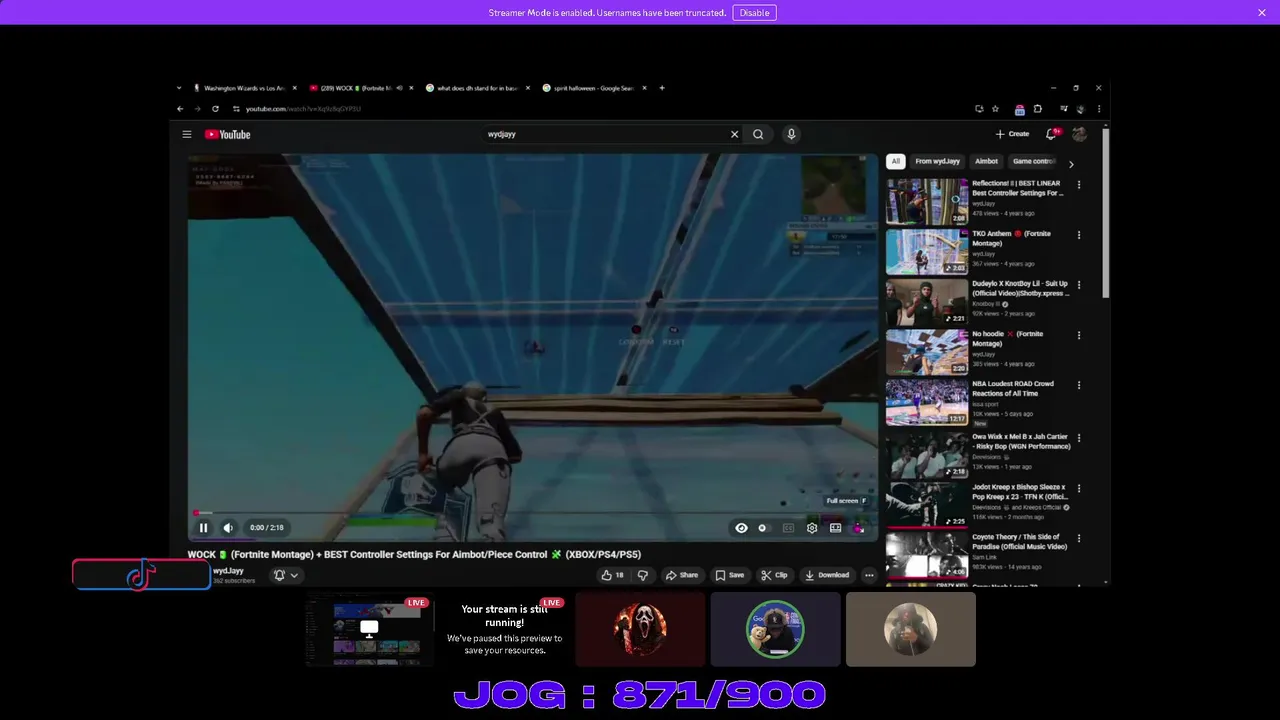This screenshot has height=720, width=1280.
Task: Click in the video progress bar
Action: coord(532,513)
